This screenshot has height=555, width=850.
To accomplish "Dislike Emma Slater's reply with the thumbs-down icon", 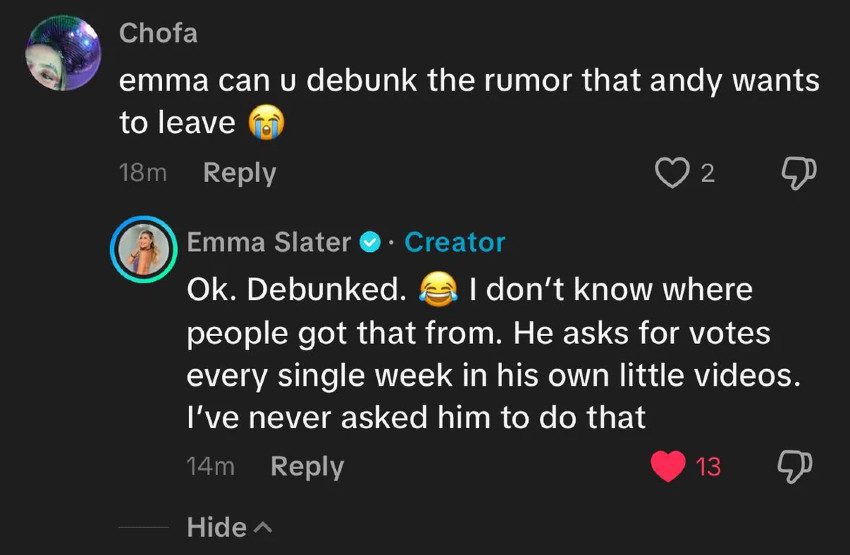I will coord(796,466).
